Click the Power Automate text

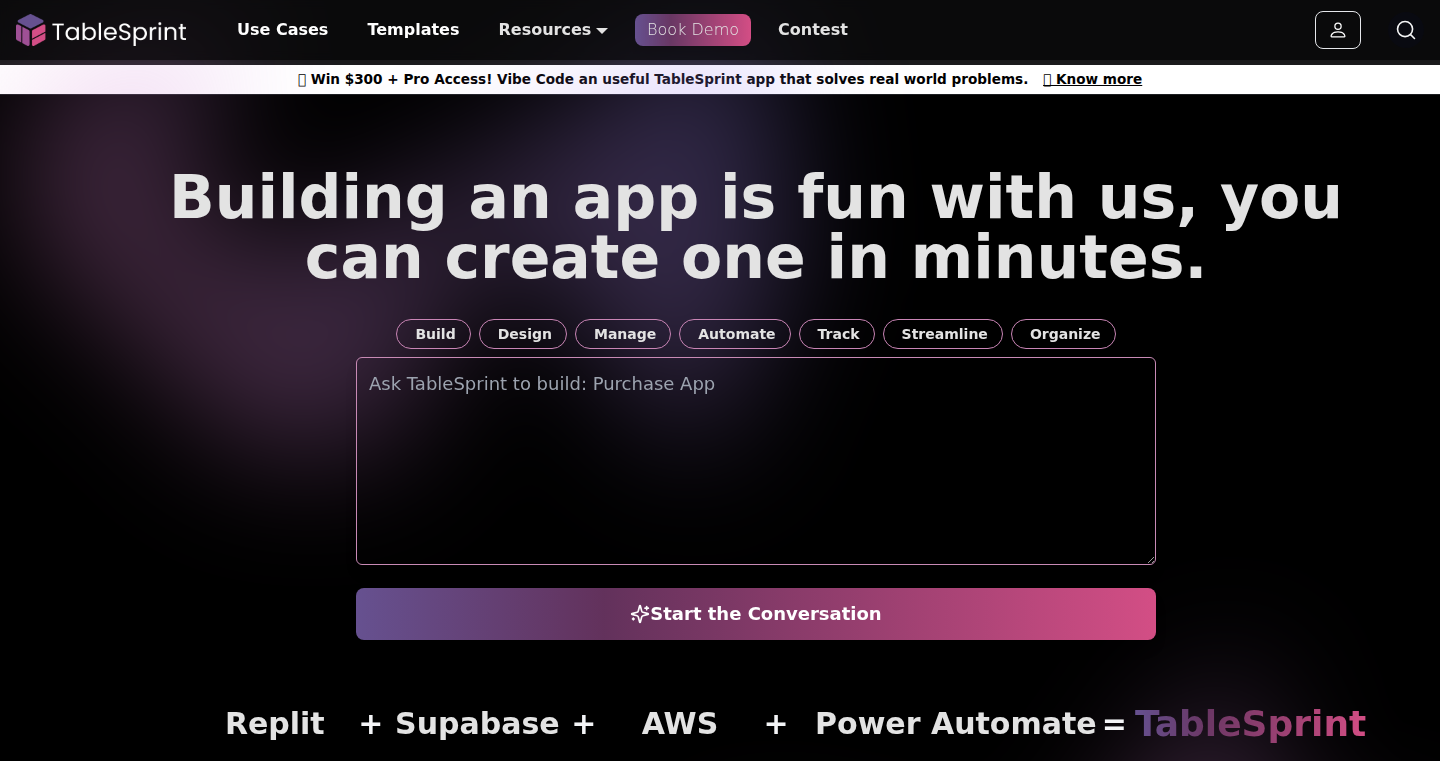(956, 723)
